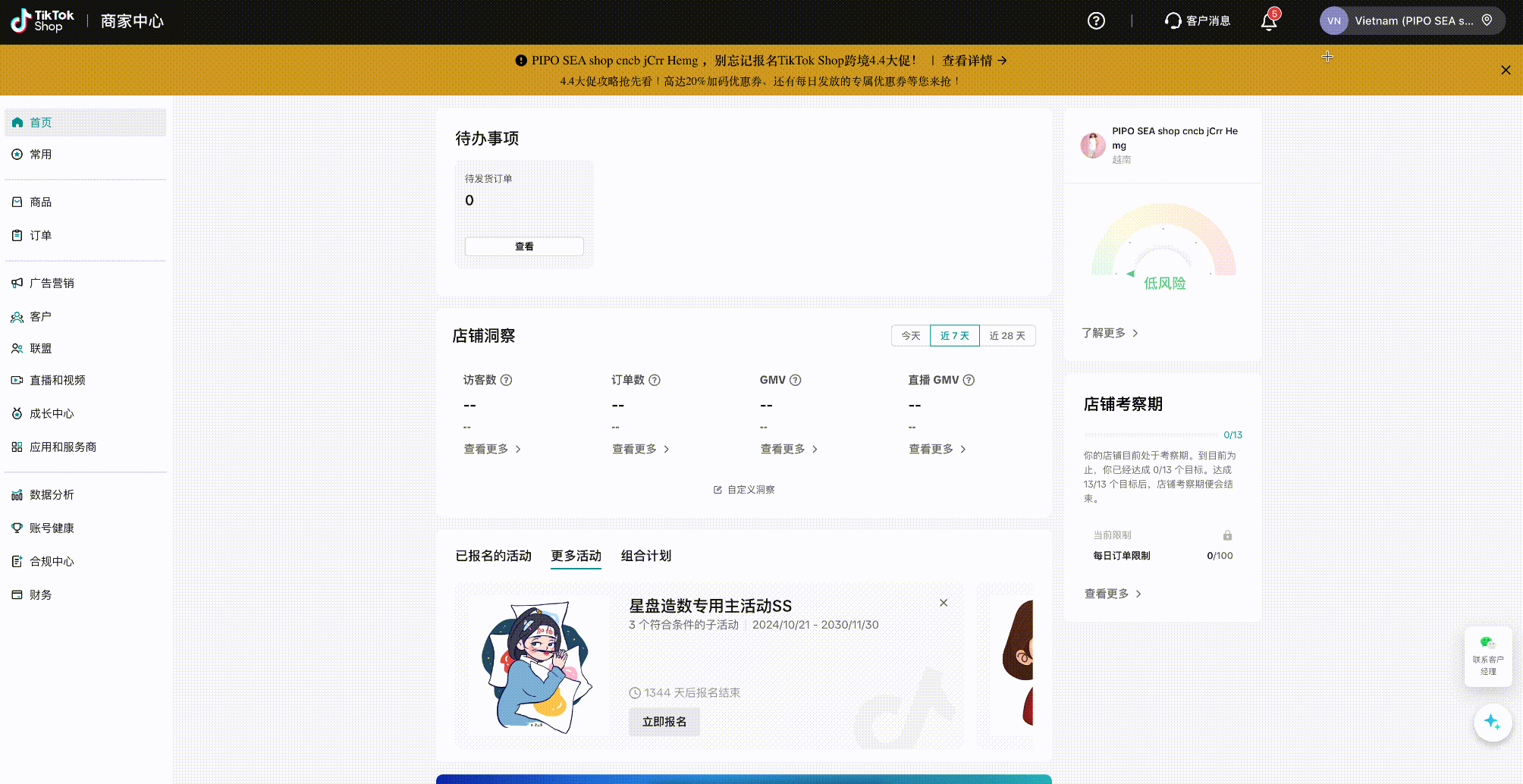Open the Vietnam shop region selector
The height and width of the screenshot is (784, 1523).
coord(1412,20)
